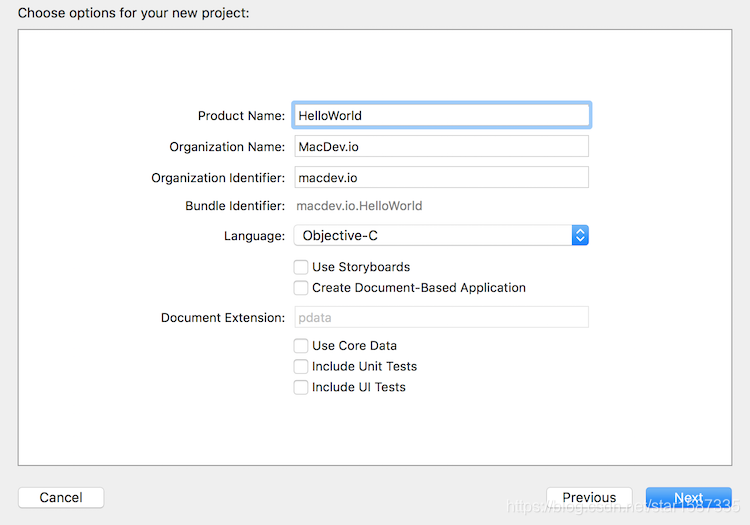Click the Create Document-Based Application label
This screenshot has width=750, height=525.
point(418,287)
